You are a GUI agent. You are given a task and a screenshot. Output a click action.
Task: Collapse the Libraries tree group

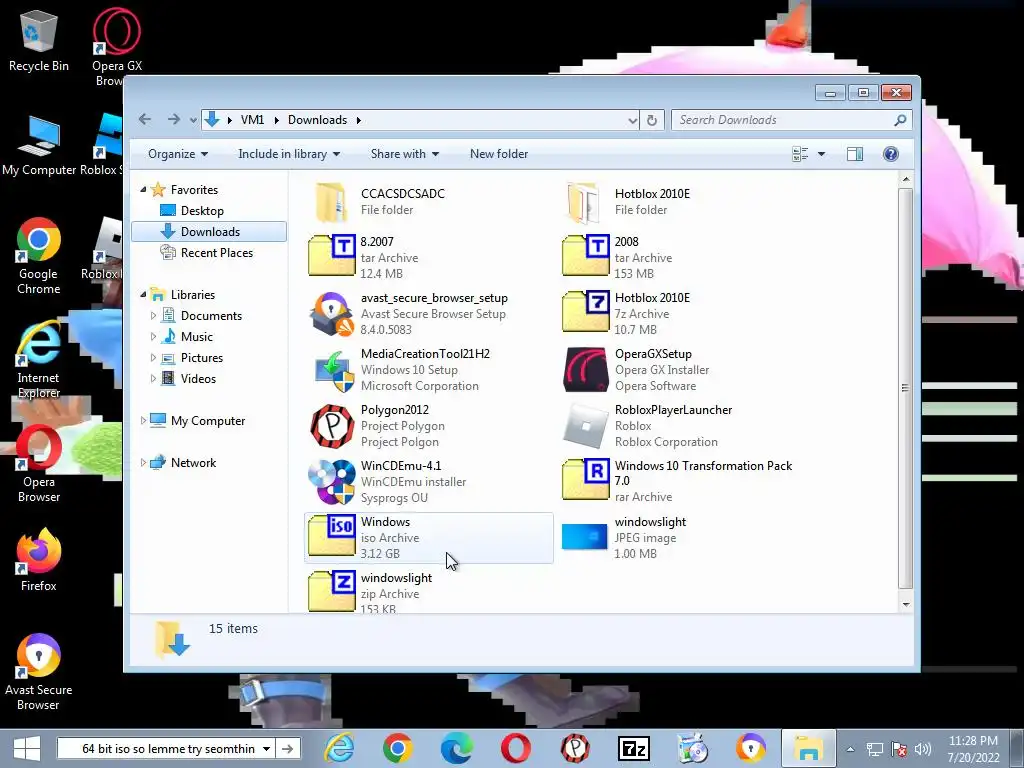click(x=143, y=295)
